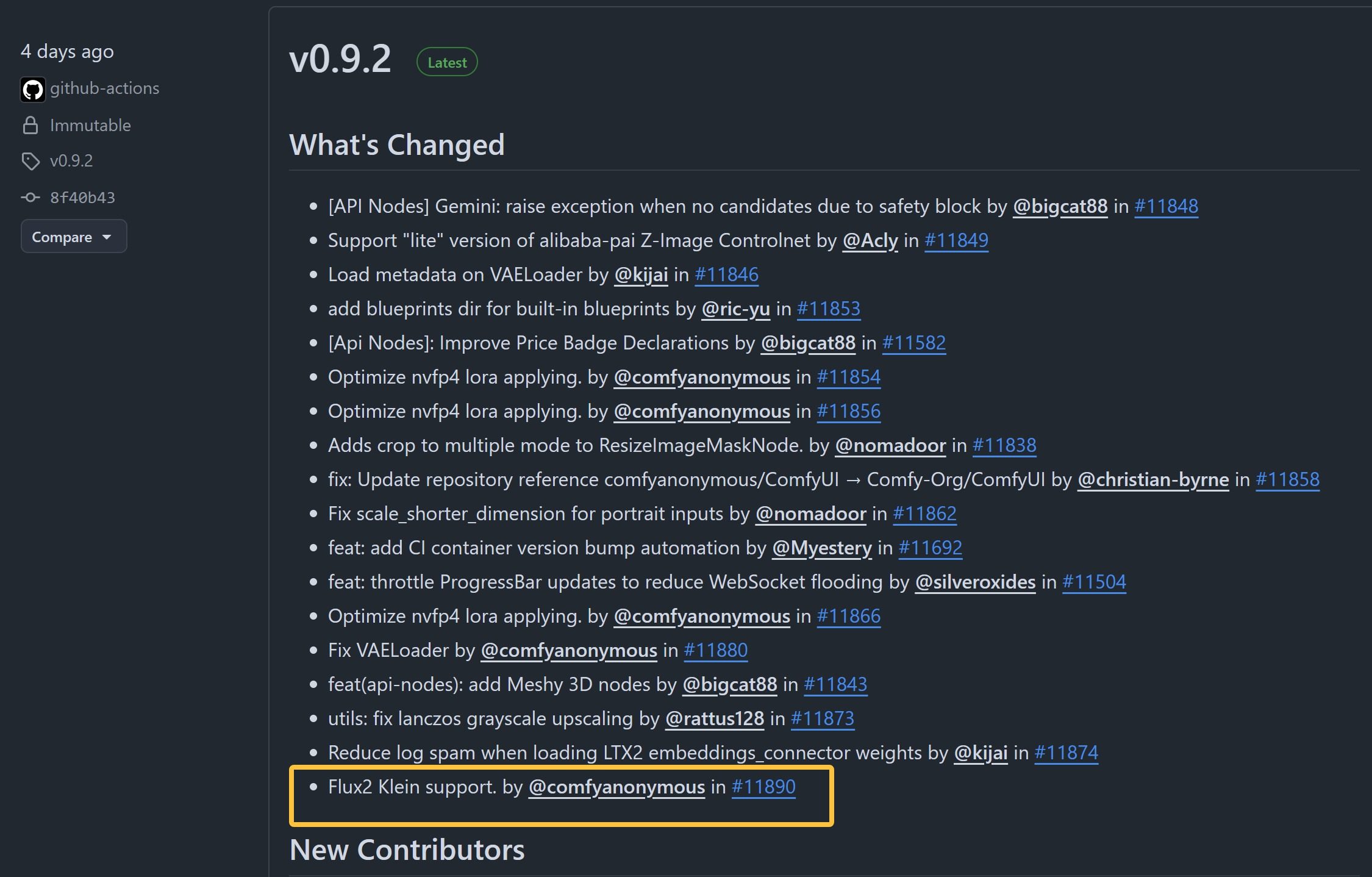Screen dimensions: 1372x877
Task: Click the v0.9.2 release title heading
Action: tap(340, 60)
